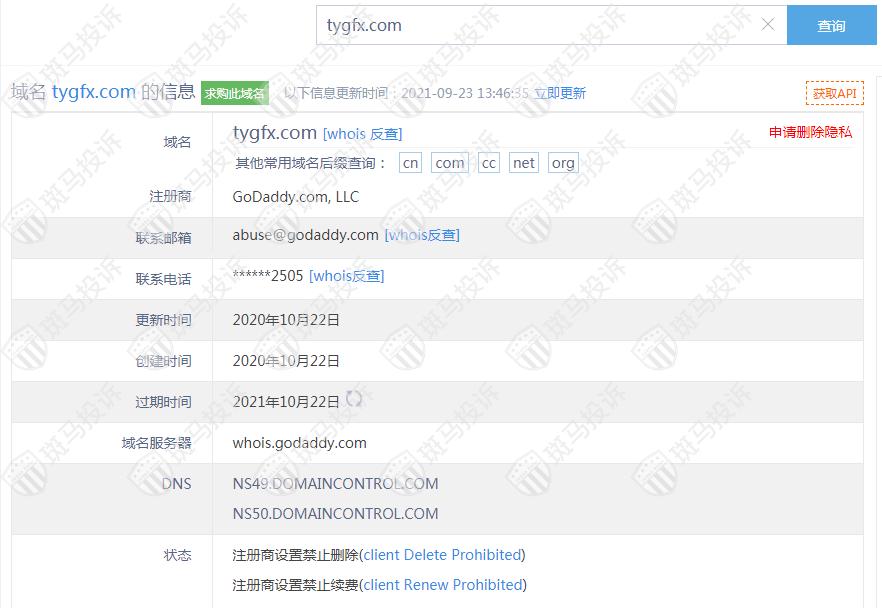The height and width of the screenshot is (608, 882).
Task: Select the org domain suffix option
Action: tap(563, 163)
